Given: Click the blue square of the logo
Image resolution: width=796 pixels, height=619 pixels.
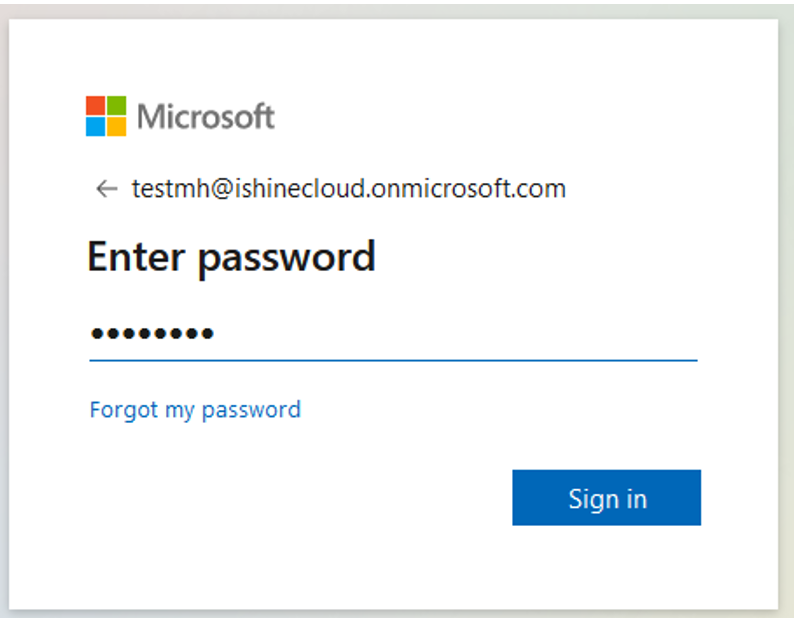Looking at the screenshot, I should tap(95, 127).
